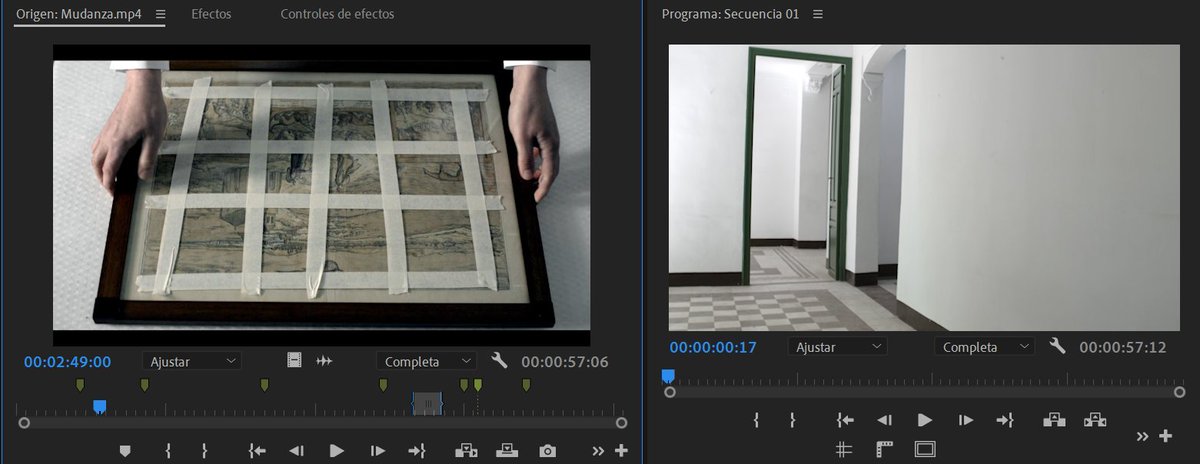Step forward one frame in Source monitor
Image resolution: width=1200 pixels, height=464 pixels.
(378, 451)
